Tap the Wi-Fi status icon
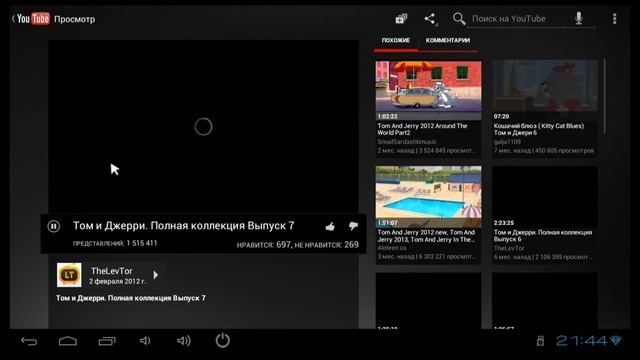This screenshot has width=640, height=360. [x=616, y=341]
